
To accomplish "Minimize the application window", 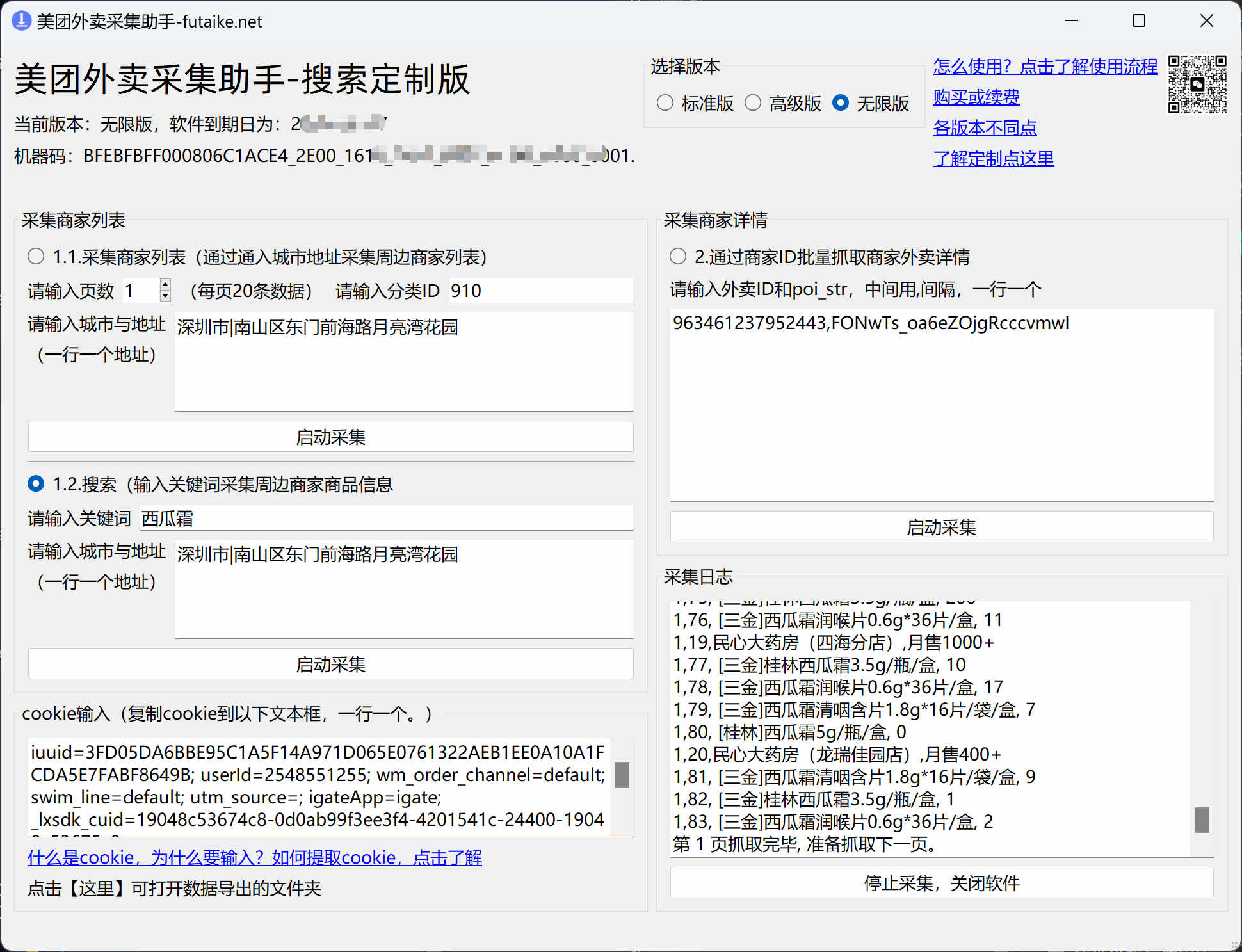I will click(1072, 21).
